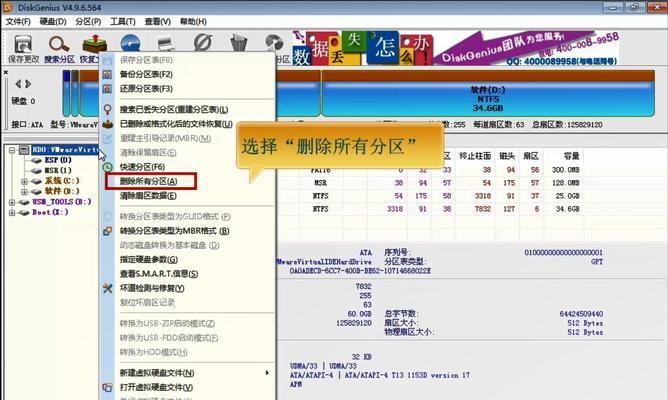Select 系统(C:) partition label in the tree
Screen dimensions: 668x400
62,181
